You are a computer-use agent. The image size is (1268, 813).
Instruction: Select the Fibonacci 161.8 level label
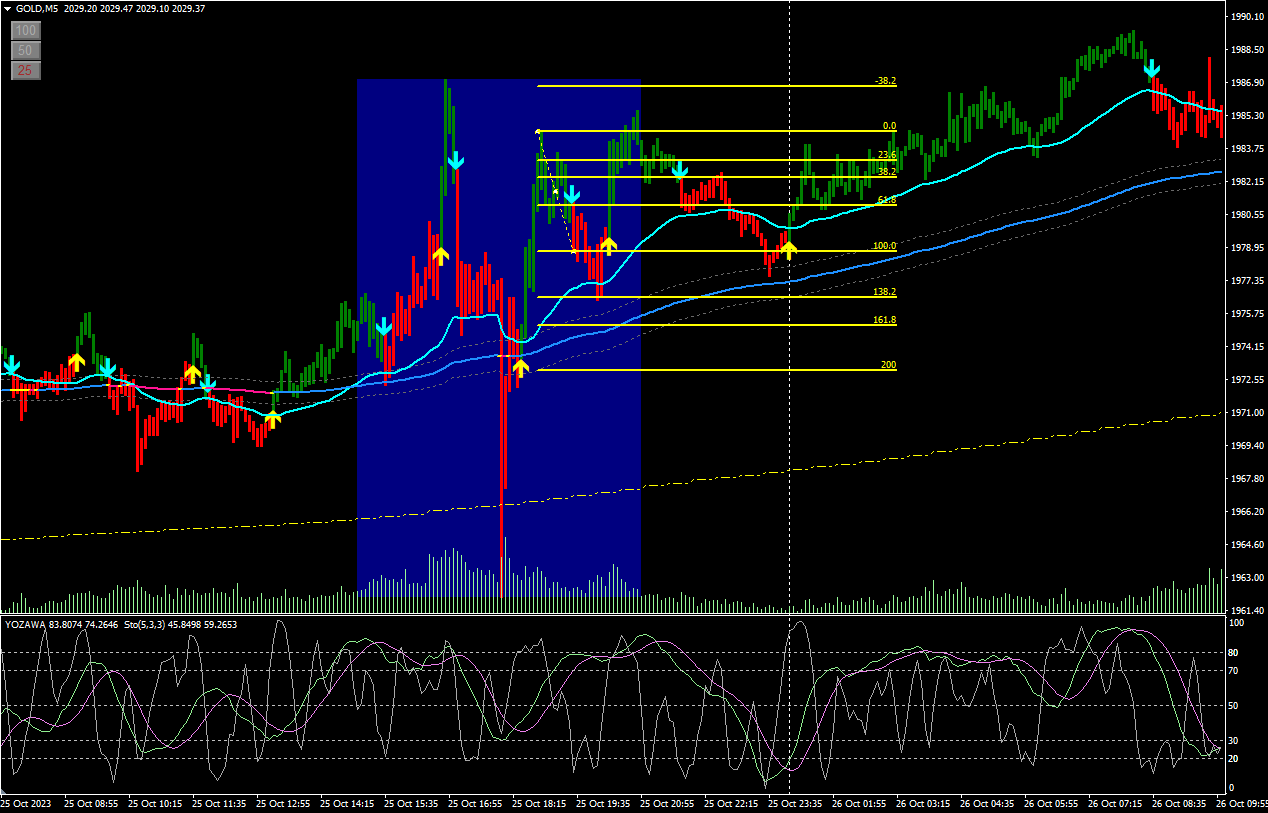[884, 321]
